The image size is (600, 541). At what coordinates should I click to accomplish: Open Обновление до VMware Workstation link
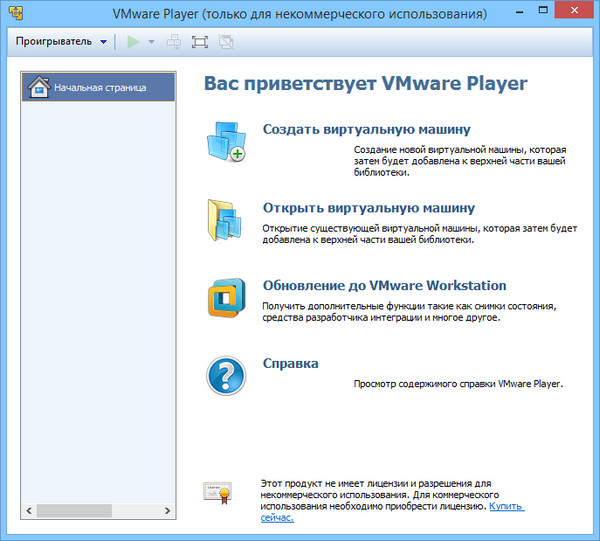tap(384, 285)
